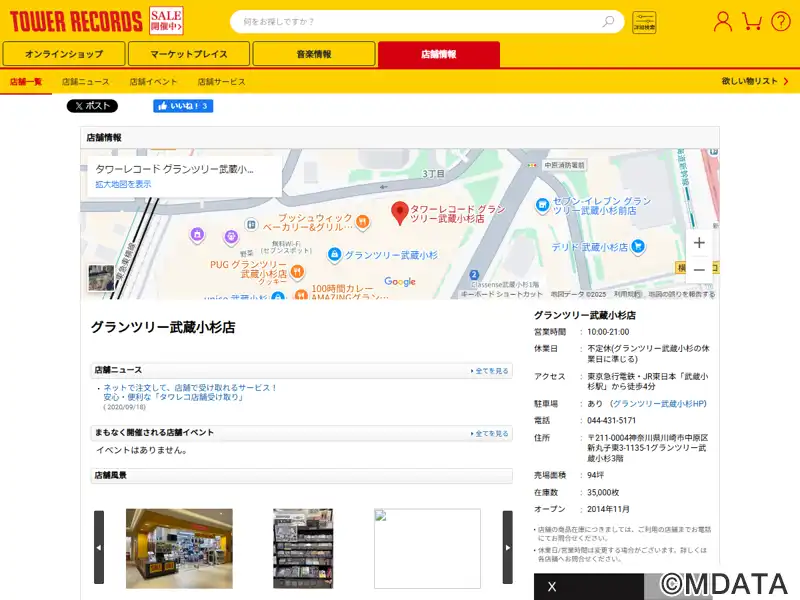Open 店舗サービス in the sub-menu
The height and width of the screenshot is (600, 800).
coord(221,82)
